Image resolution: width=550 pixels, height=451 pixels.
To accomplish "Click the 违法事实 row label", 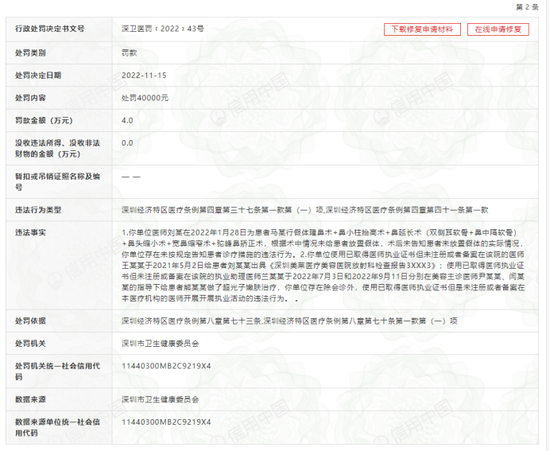I will click(x=30, y=233).
